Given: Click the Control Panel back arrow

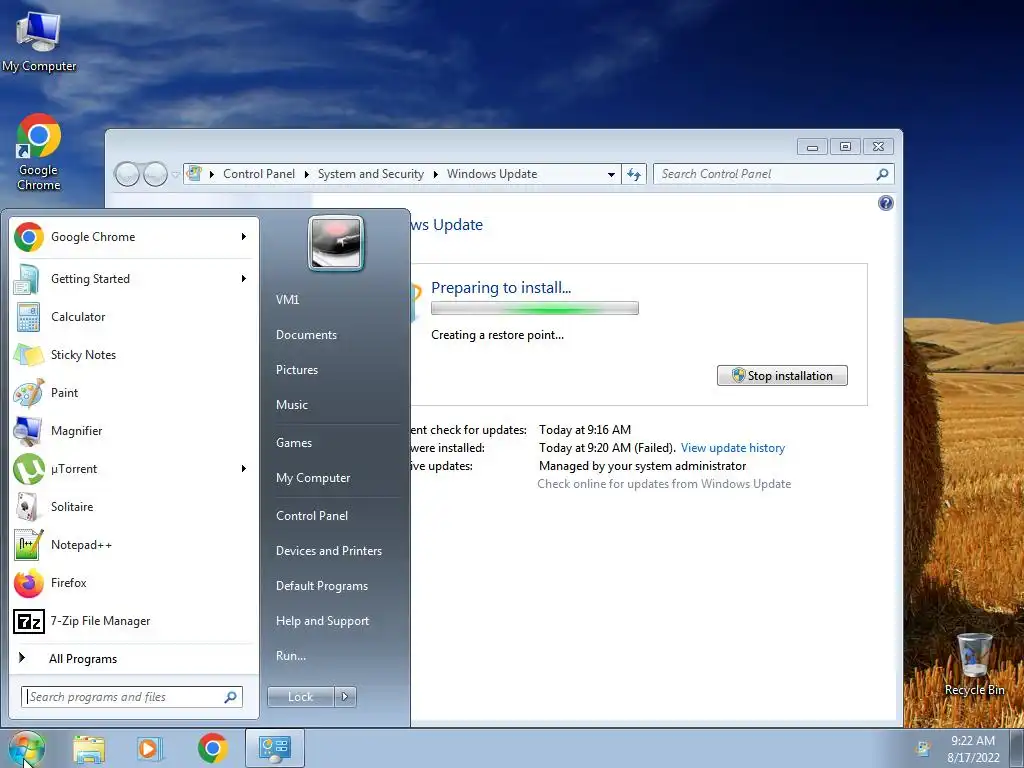Looking at the screenshot, I should coord(127,174).
